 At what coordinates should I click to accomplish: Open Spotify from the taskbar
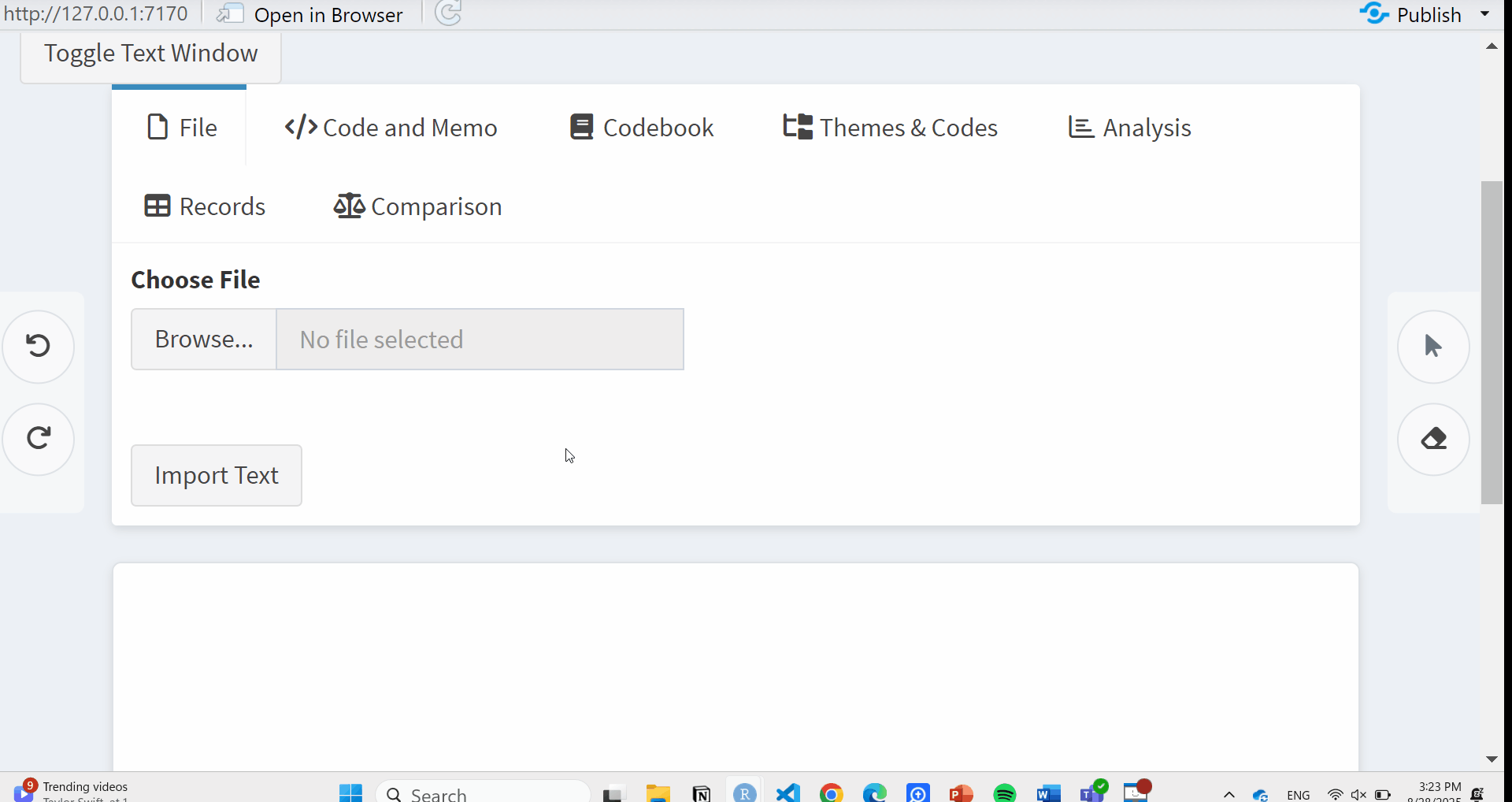1004,793
